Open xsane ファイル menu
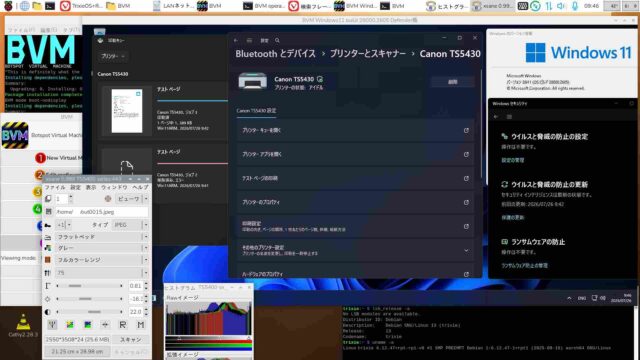The image size is (640, 360). [x=55, y=187]
